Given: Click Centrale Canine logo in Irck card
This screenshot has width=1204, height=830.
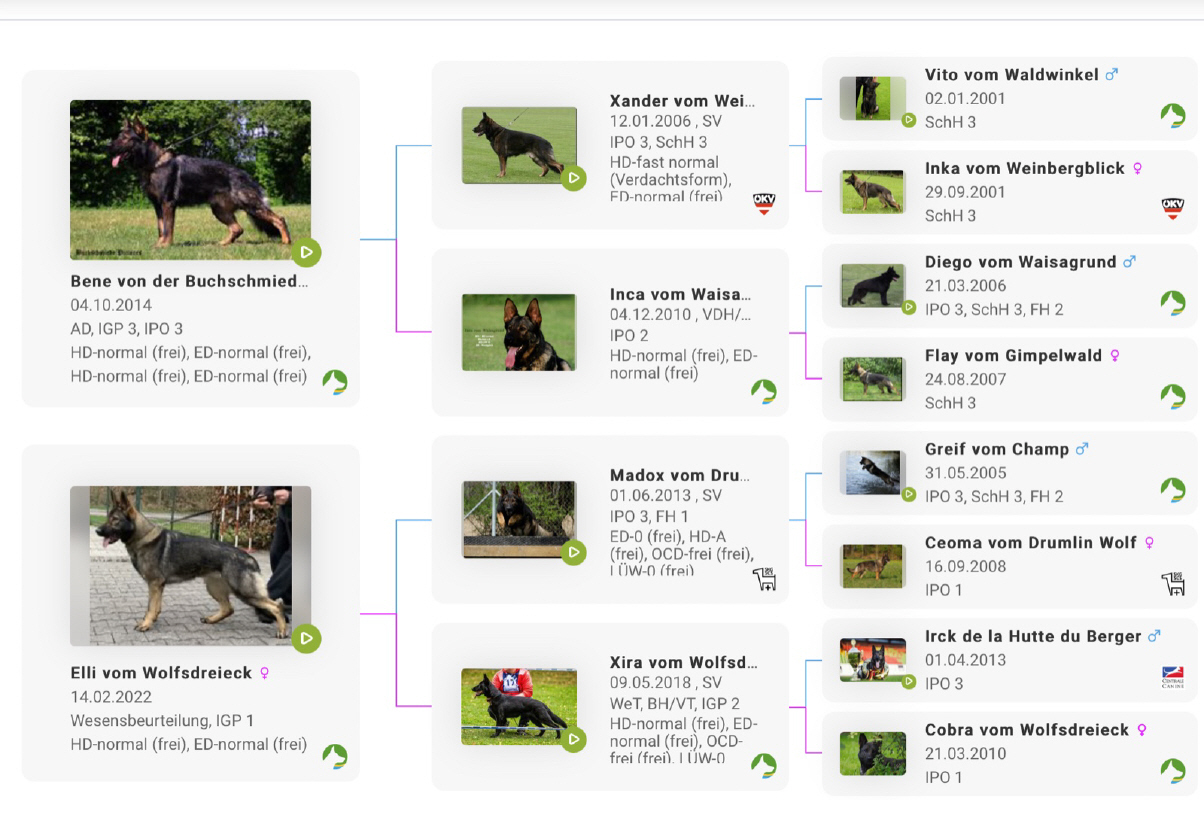Looking at the screenshot, I should point(1172,677).
